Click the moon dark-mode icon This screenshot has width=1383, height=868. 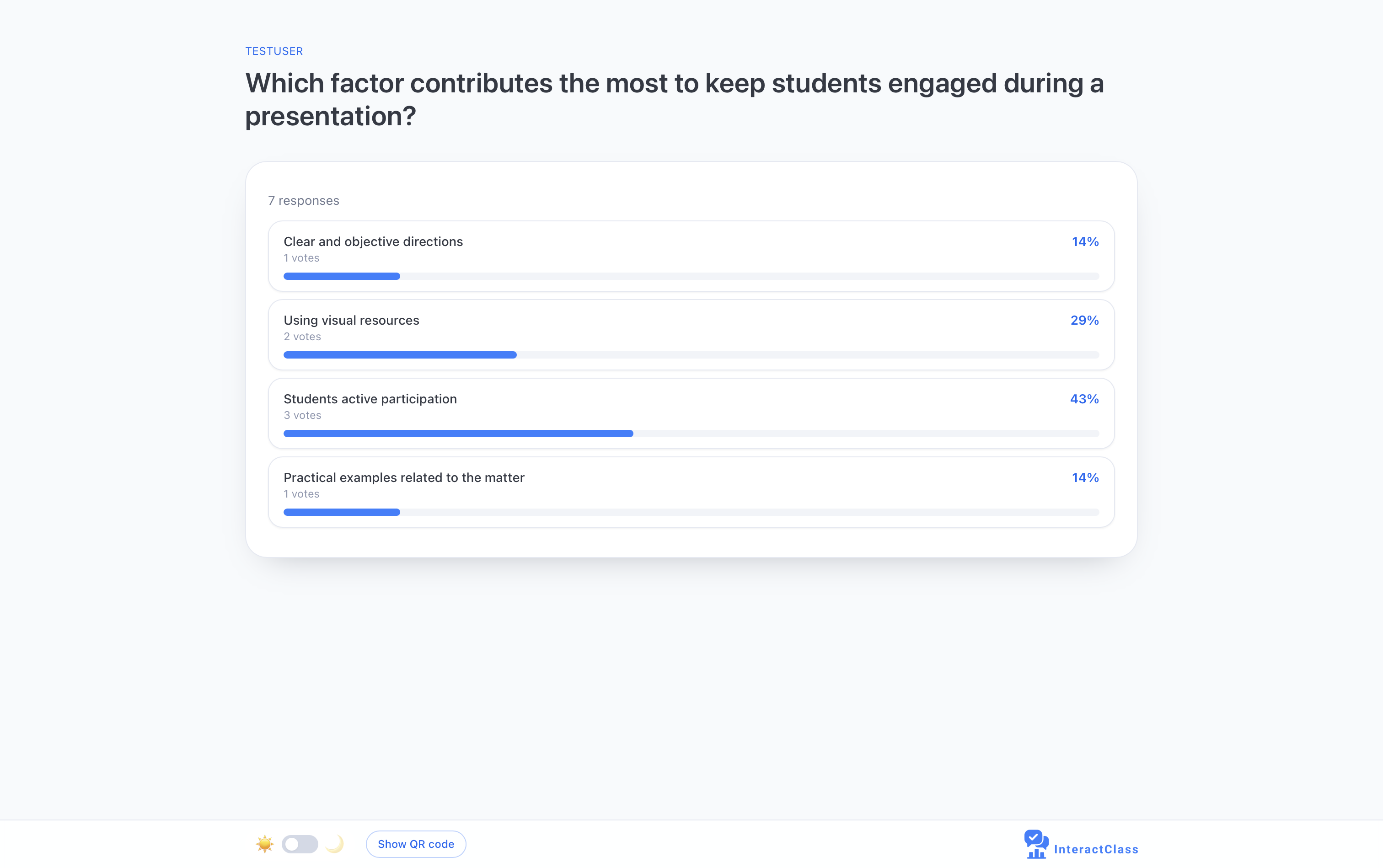[x=335, y=844]
